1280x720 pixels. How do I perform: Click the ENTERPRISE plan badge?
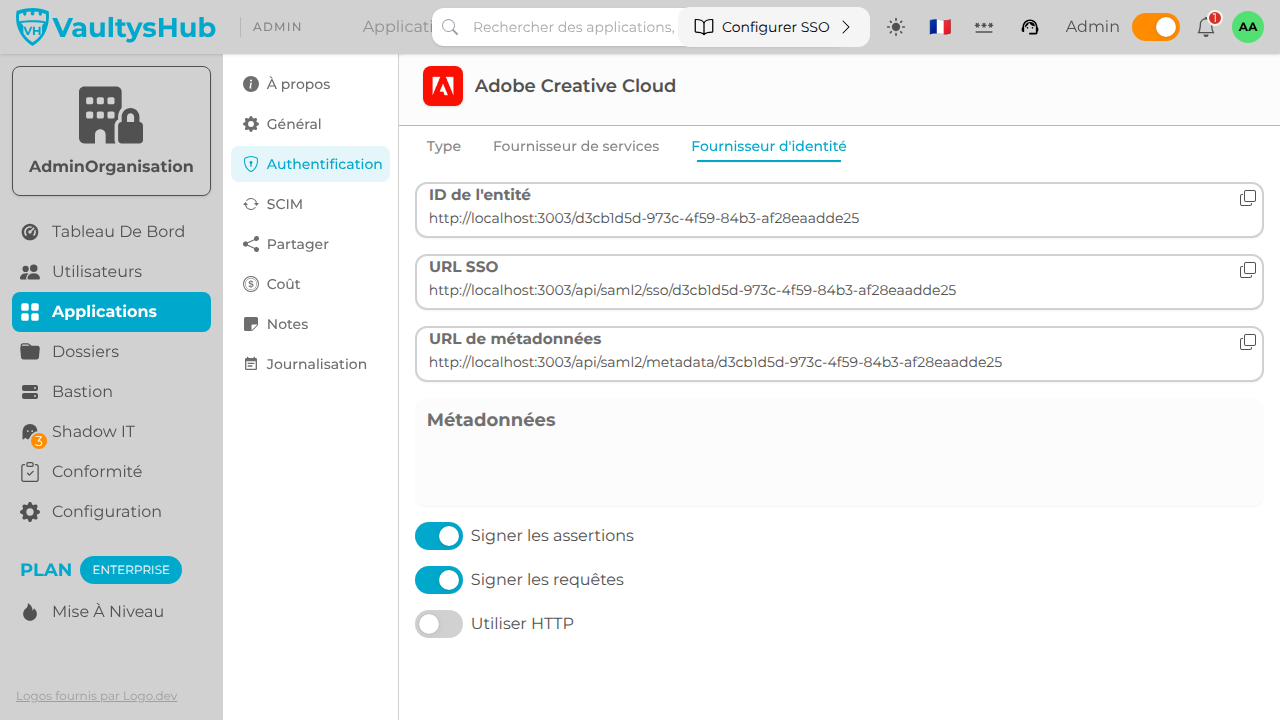pyautogui.click(x=131, y=570)
